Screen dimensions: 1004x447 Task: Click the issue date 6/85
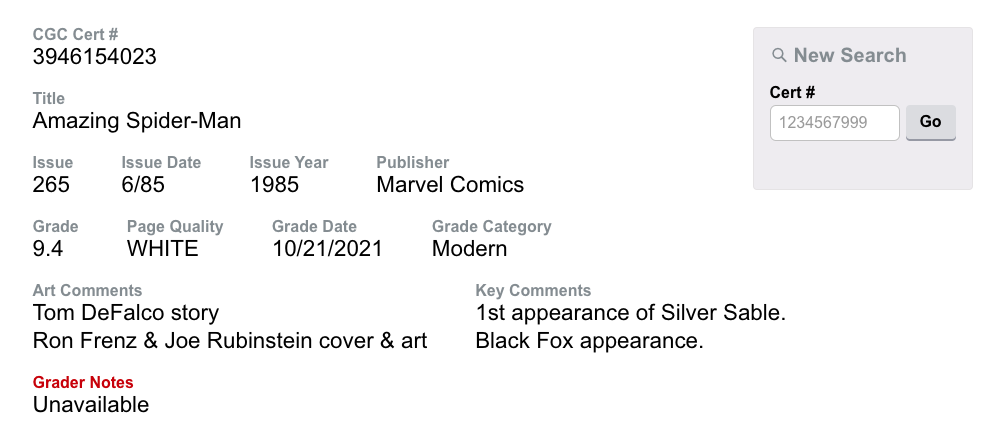click(x=143, y=185)
